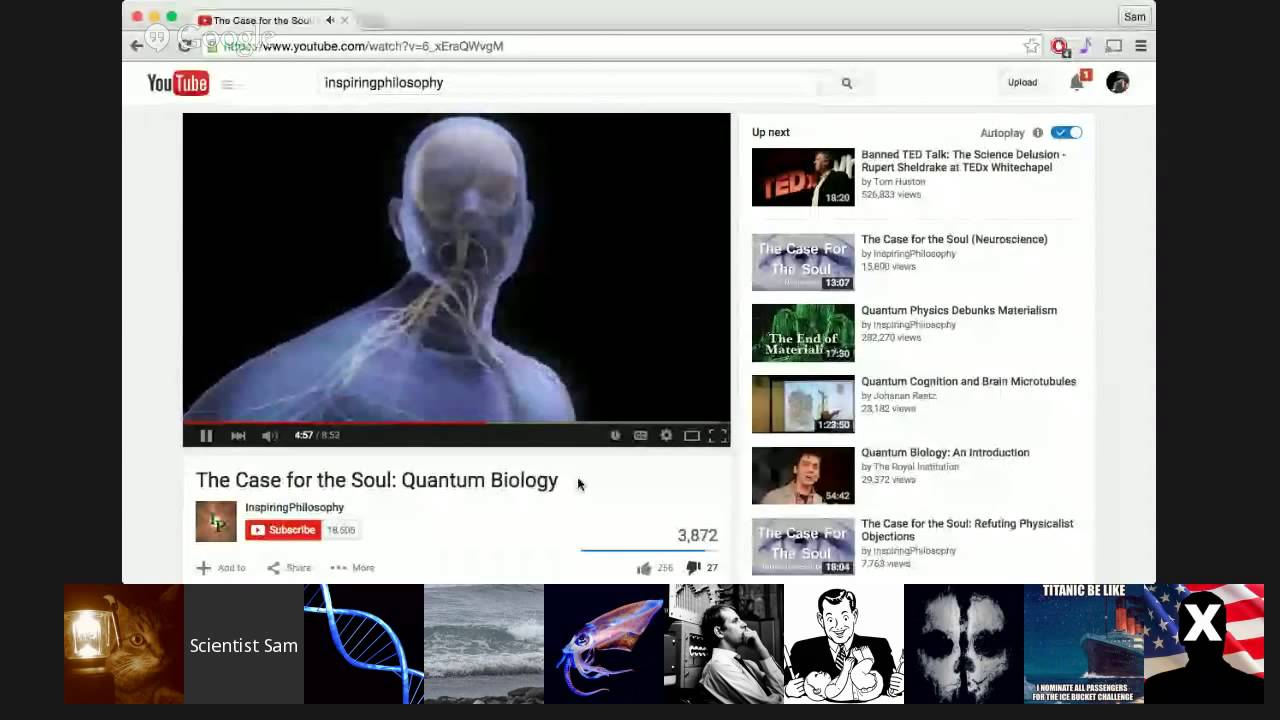Skip to next video in player

tap(238, 435)
